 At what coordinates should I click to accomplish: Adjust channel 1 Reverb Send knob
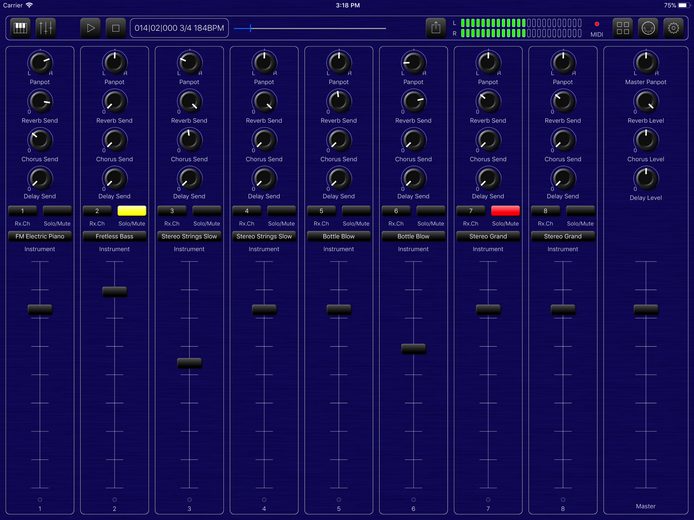coord(40,101)
